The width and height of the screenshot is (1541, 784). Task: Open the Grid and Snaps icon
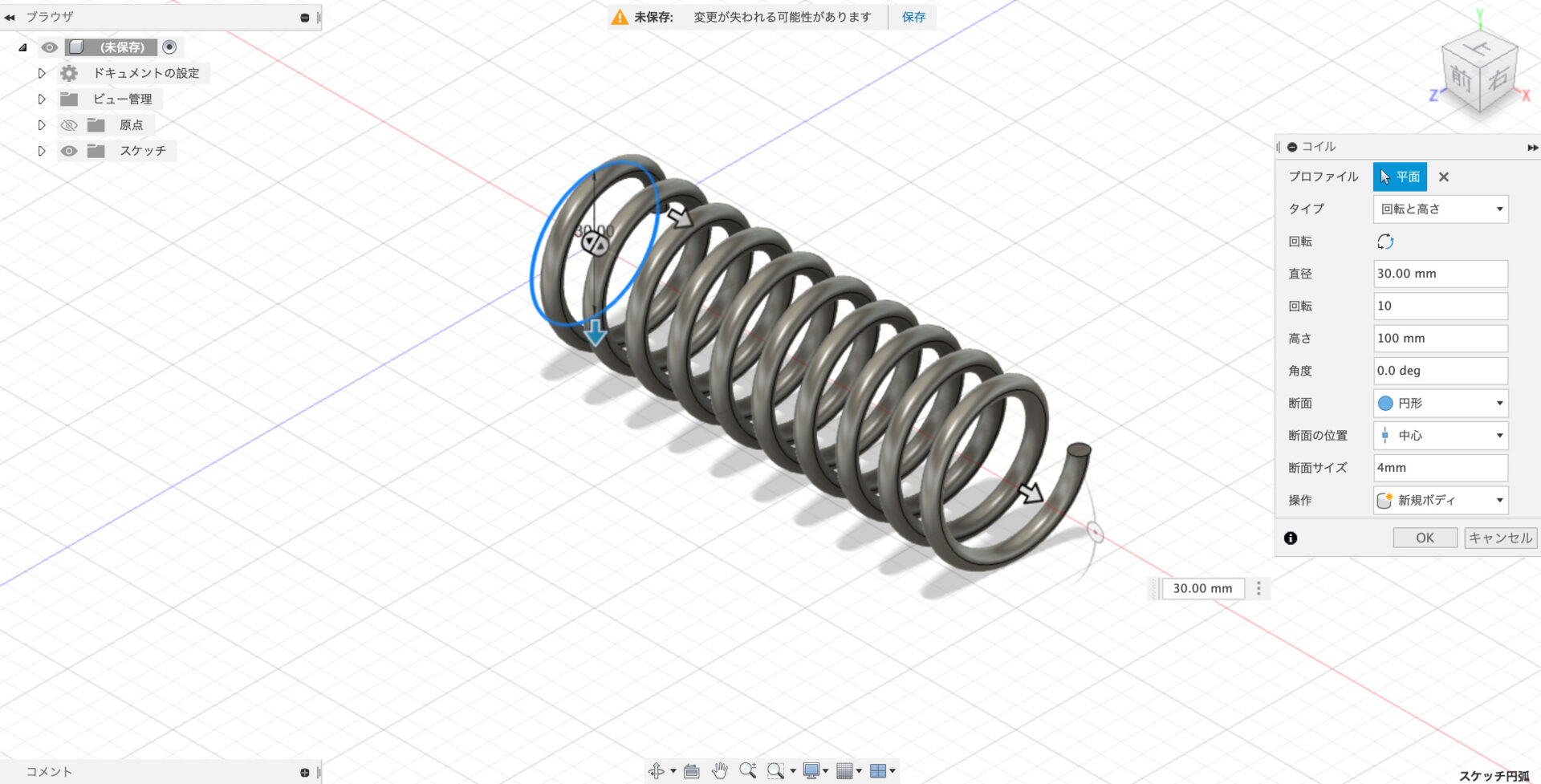(844, 771)
